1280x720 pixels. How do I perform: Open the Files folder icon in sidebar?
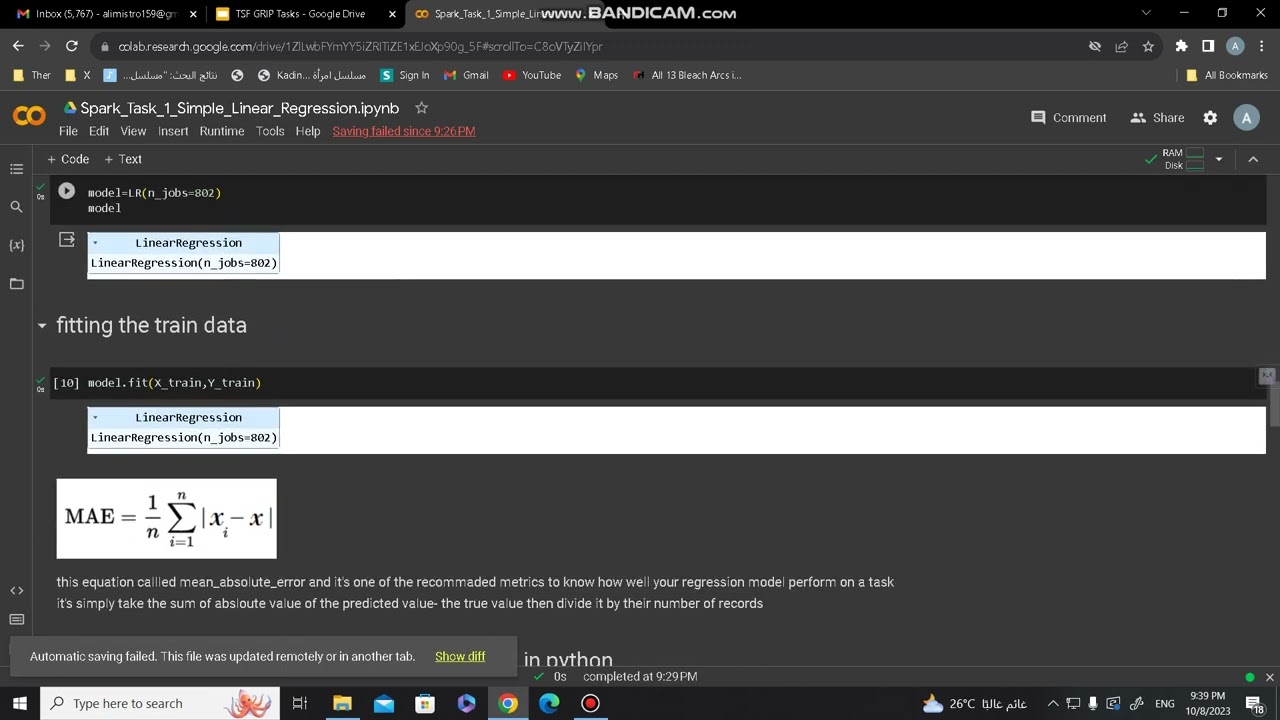pyautogui.click(x=16, y=284)
